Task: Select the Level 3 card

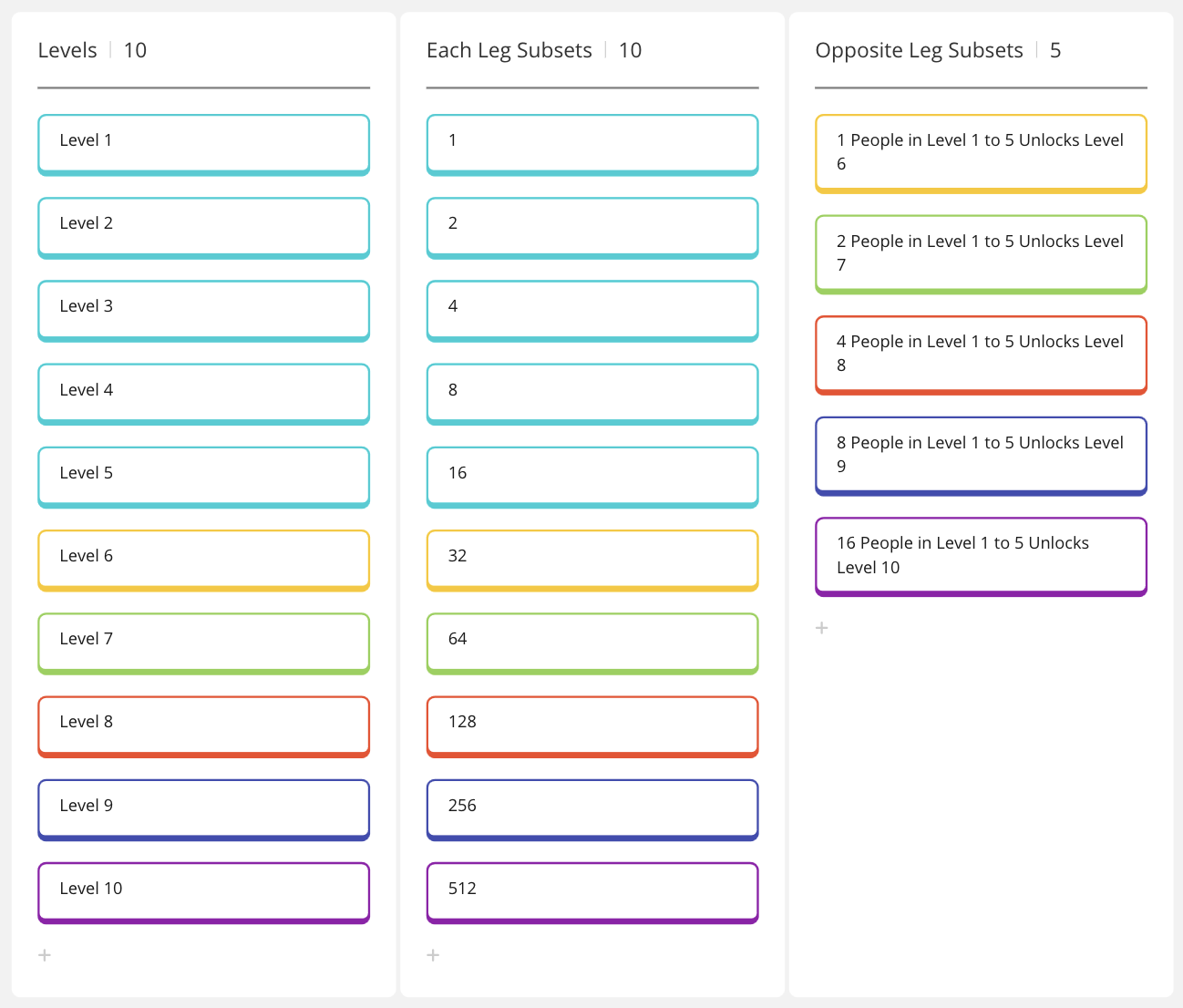Action: pyautogui.click(x=204, y=311)
